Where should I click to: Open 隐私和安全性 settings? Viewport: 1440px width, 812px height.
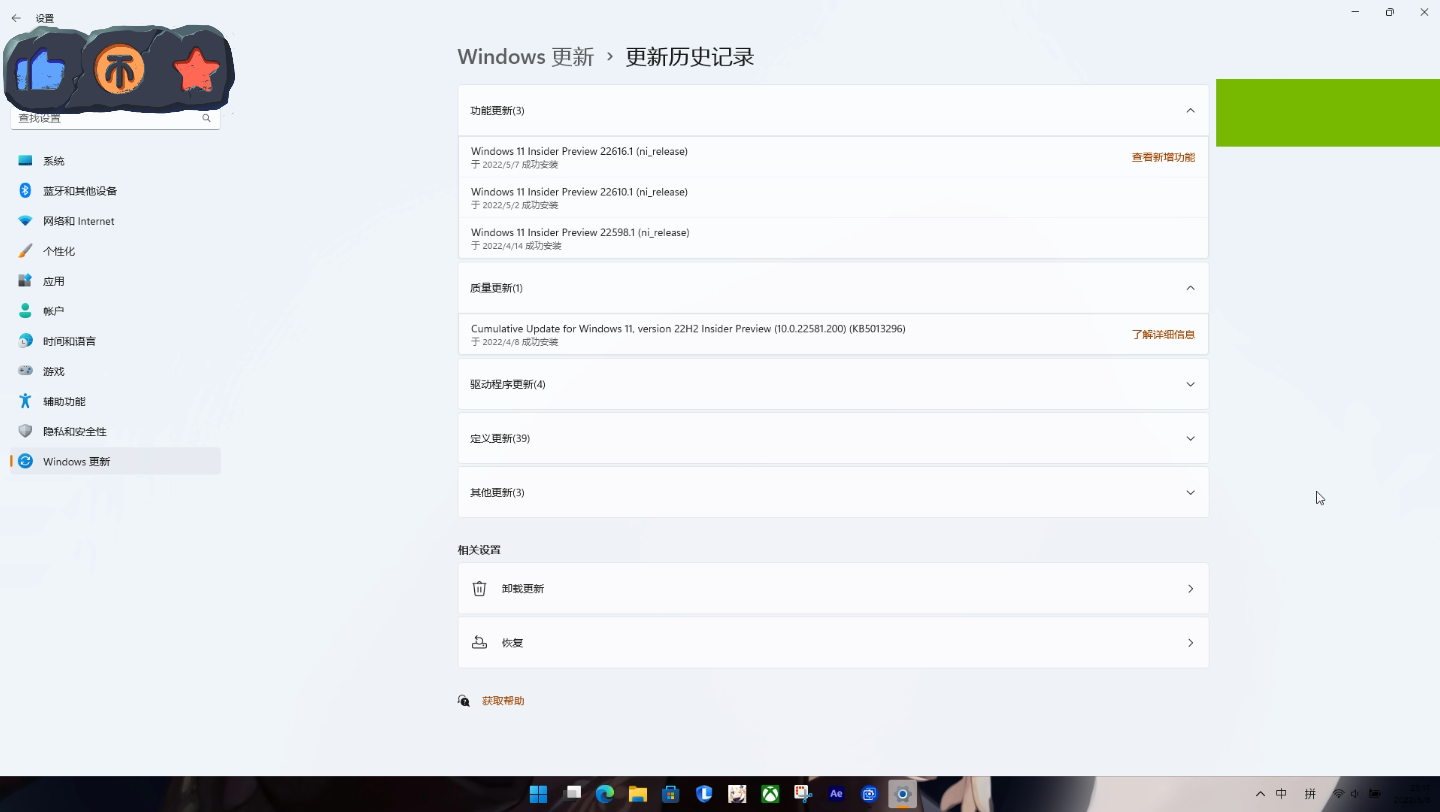(75, 430)
